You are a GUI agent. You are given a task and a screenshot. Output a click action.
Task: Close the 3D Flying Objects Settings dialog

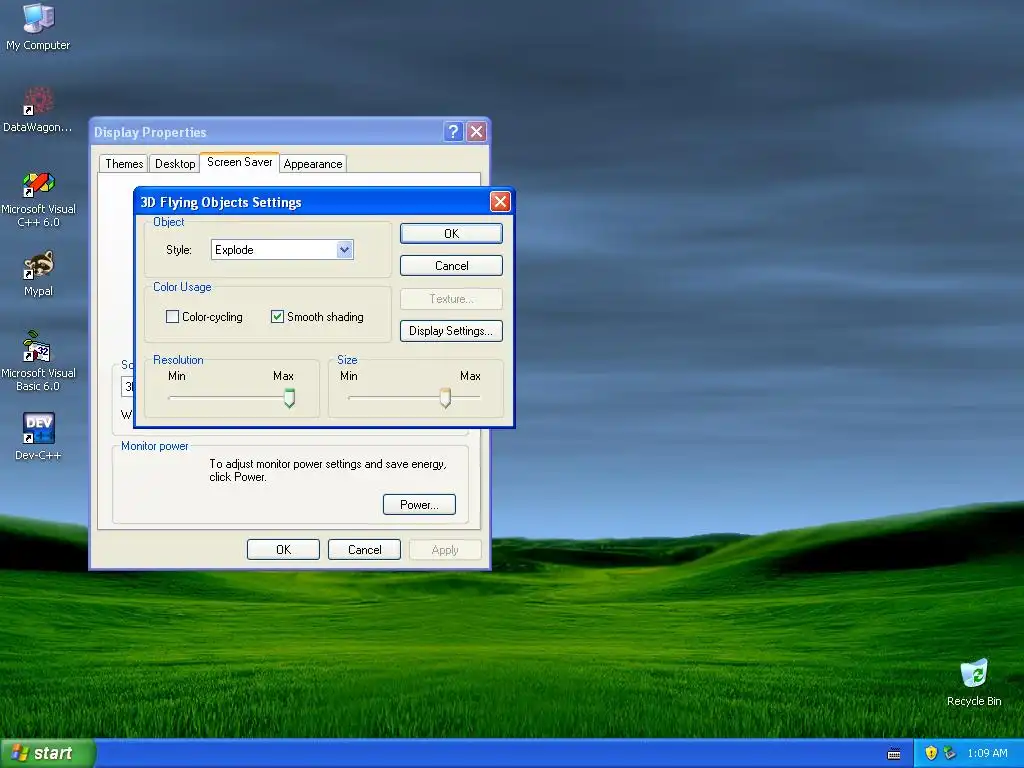coord(500,202)
